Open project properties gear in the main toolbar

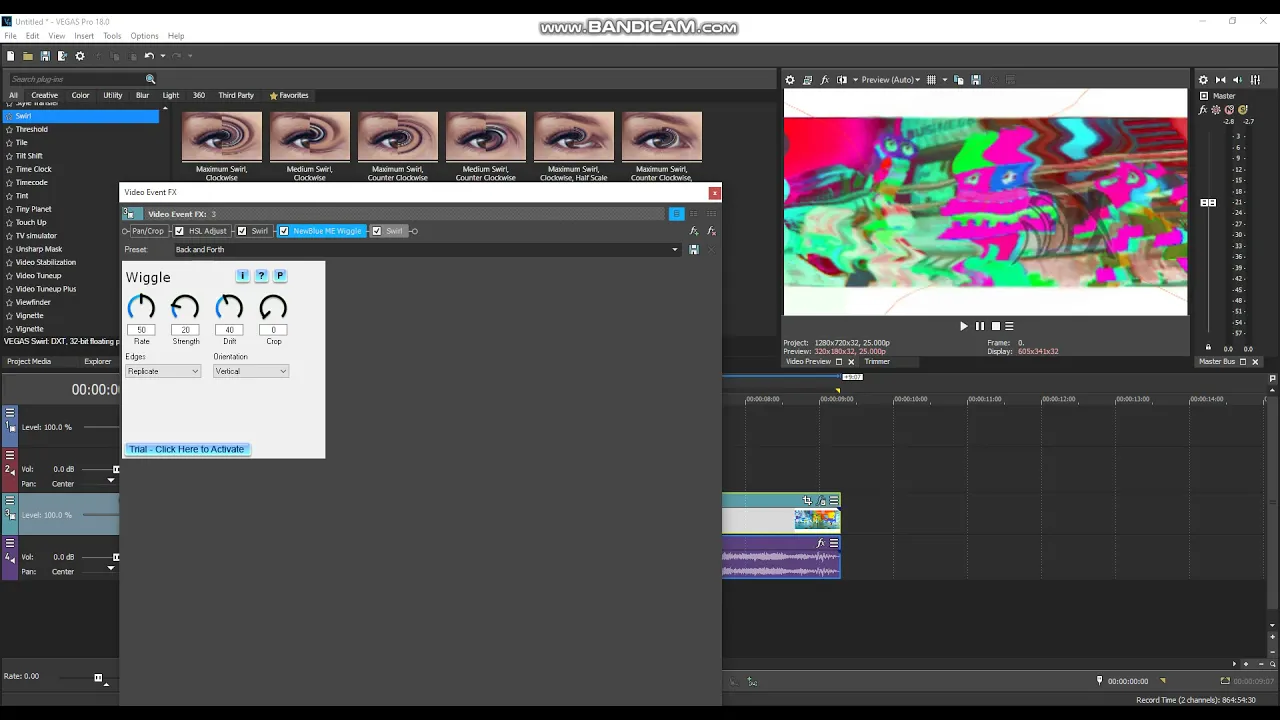(x=80, y=56)
